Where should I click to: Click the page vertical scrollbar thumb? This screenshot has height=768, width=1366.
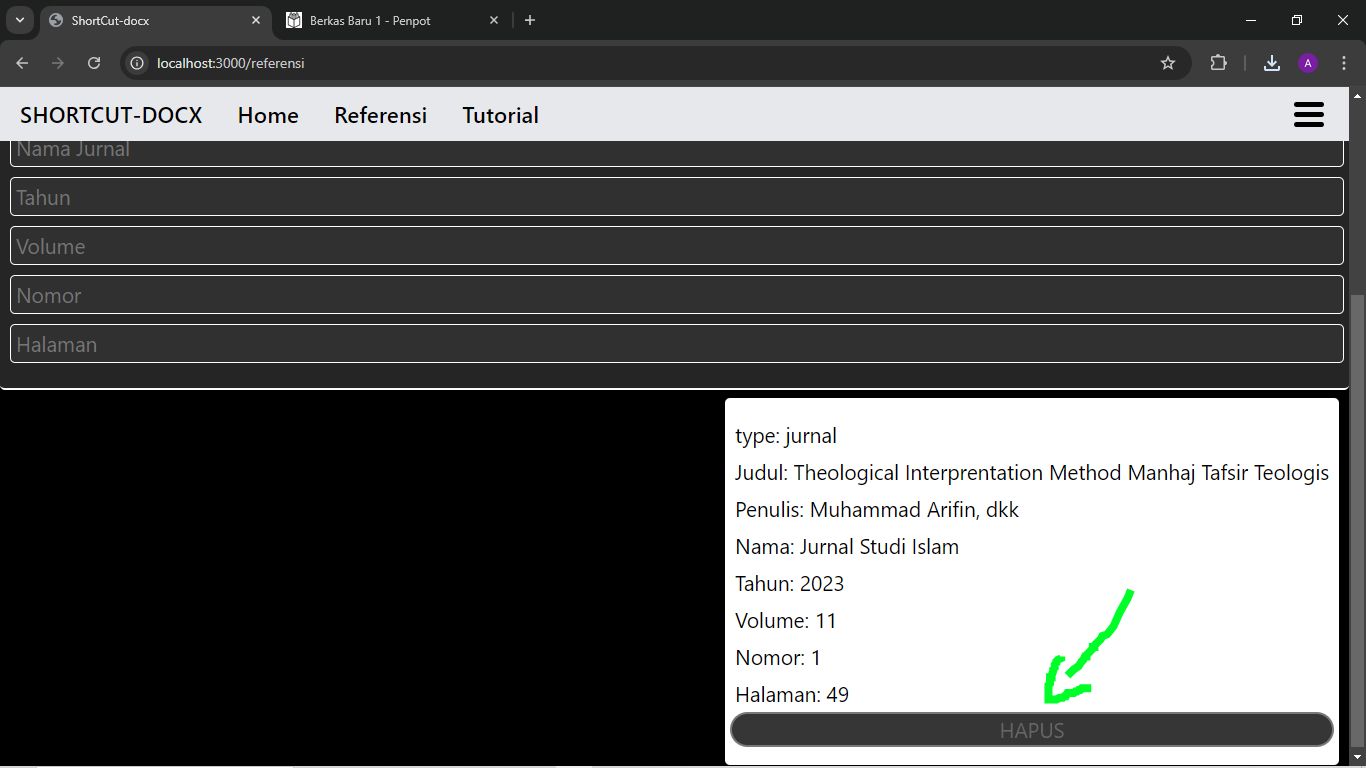1357,520
